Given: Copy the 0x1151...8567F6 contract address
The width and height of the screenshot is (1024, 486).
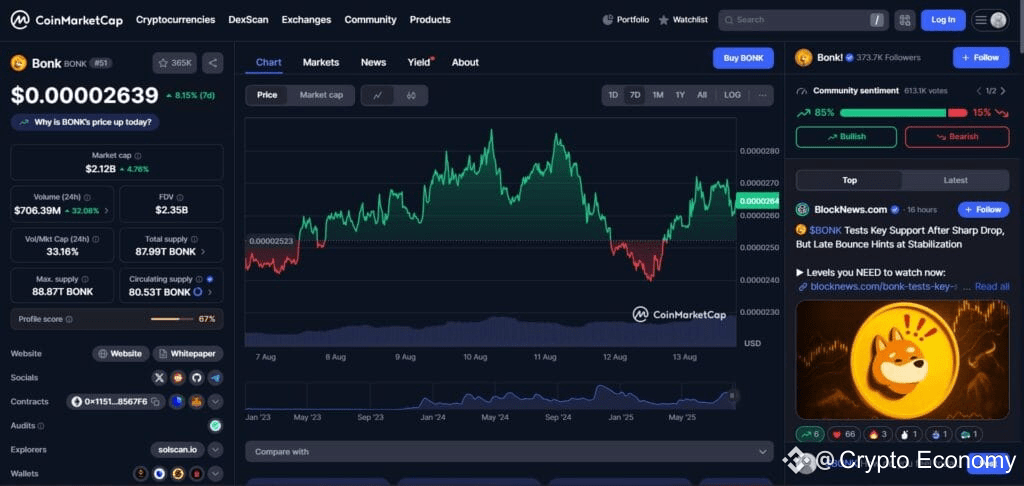Looking at the screenshot, I should [157, 402].
